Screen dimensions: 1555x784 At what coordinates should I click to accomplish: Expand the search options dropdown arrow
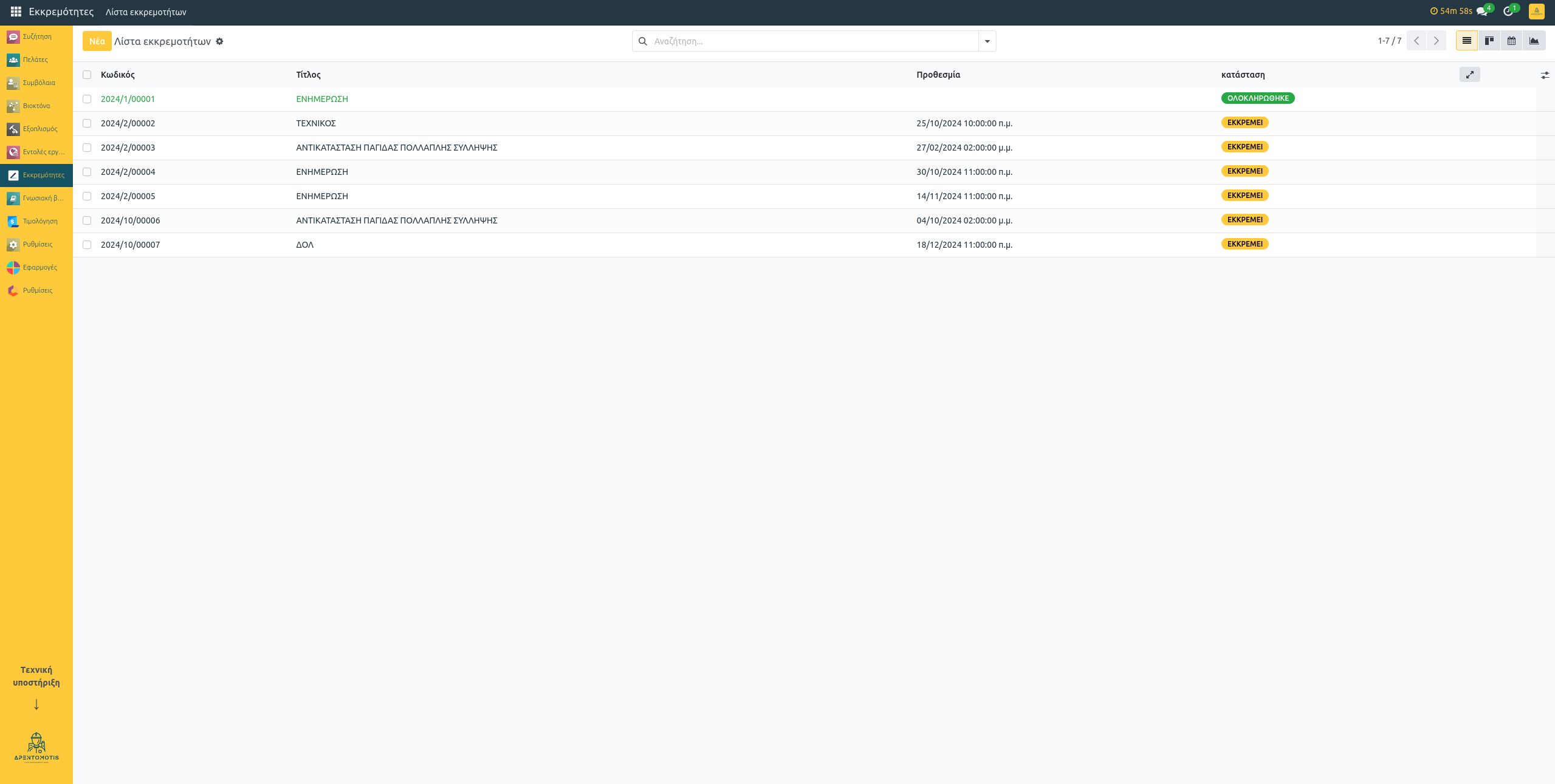click(987, 41)
